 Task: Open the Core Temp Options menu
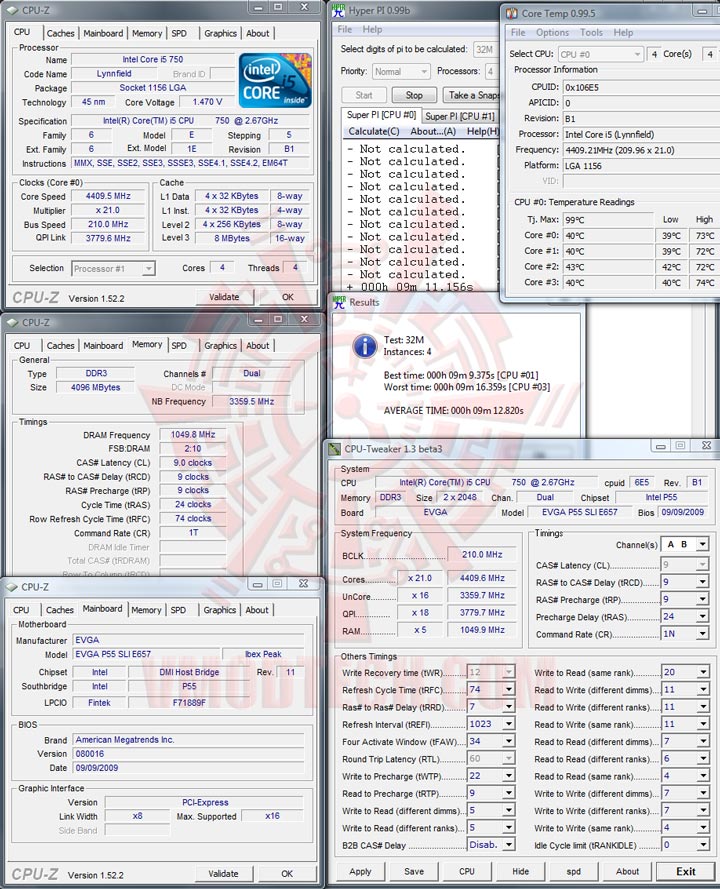pyautogui.click(x=552, y=33)
